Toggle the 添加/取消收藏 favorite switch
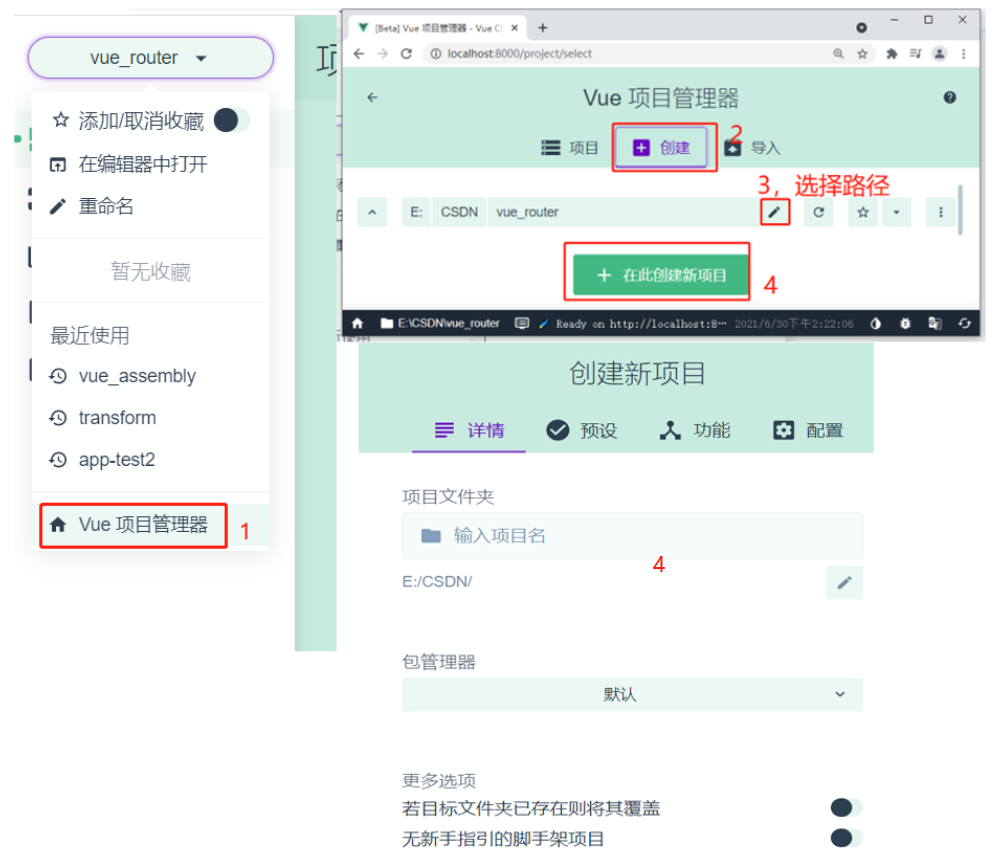The width and height of the screenshot is (1000, 855). point(231,120)
